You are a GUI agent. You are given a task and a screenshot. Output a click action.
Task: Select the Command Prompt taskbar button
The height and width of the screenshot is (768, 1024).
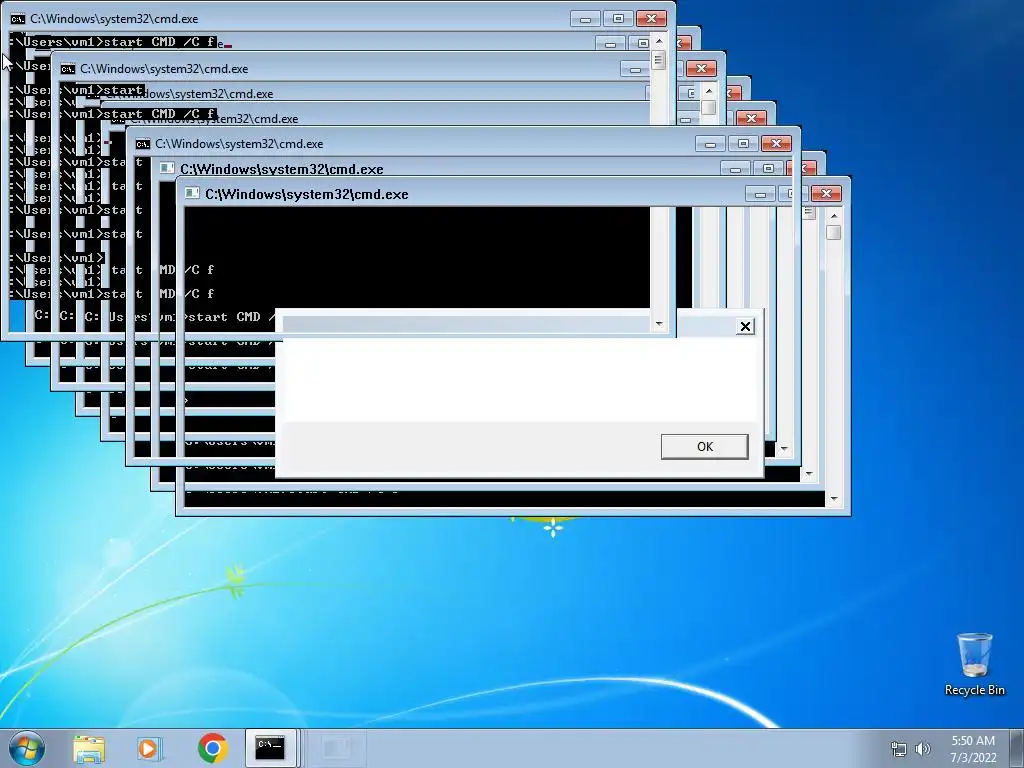click(x=270, y=748)
